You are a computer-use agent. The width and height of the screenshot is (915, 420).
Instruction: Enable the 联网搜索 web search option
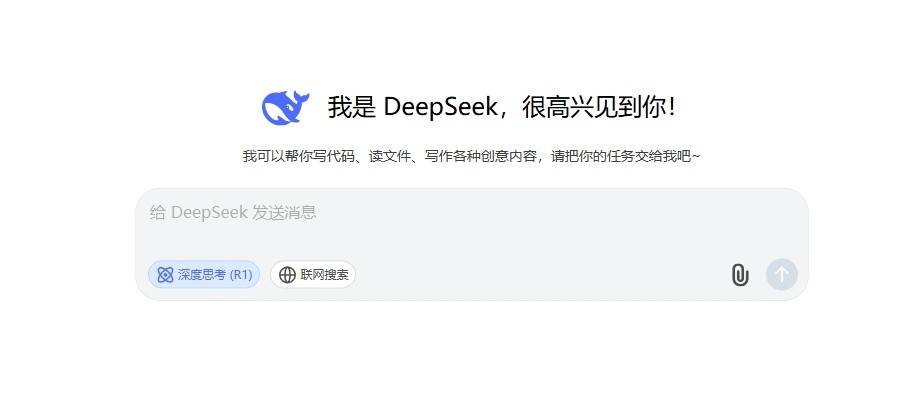click(x=313, y=275)
